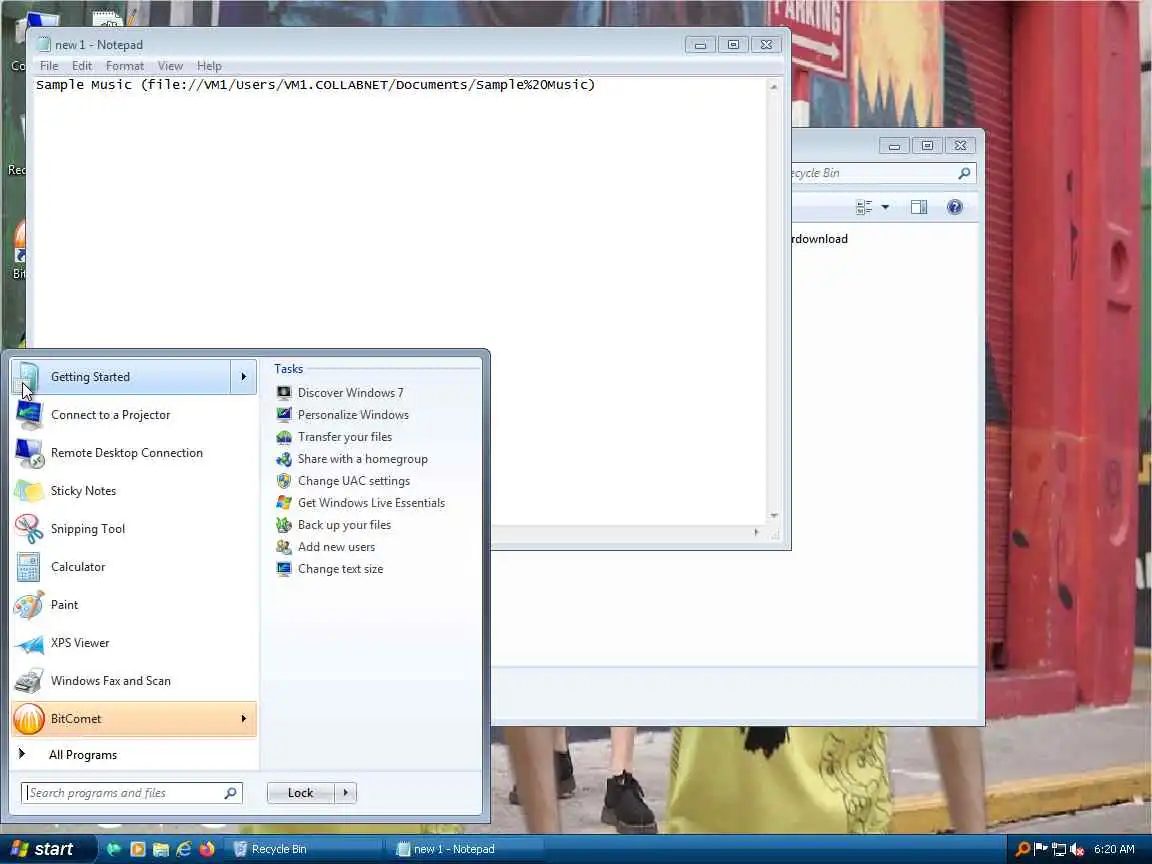The width and height of the screenshot is (1152, 864).
Task: Click the show desktop icon in quick launch
Action: 114,849
